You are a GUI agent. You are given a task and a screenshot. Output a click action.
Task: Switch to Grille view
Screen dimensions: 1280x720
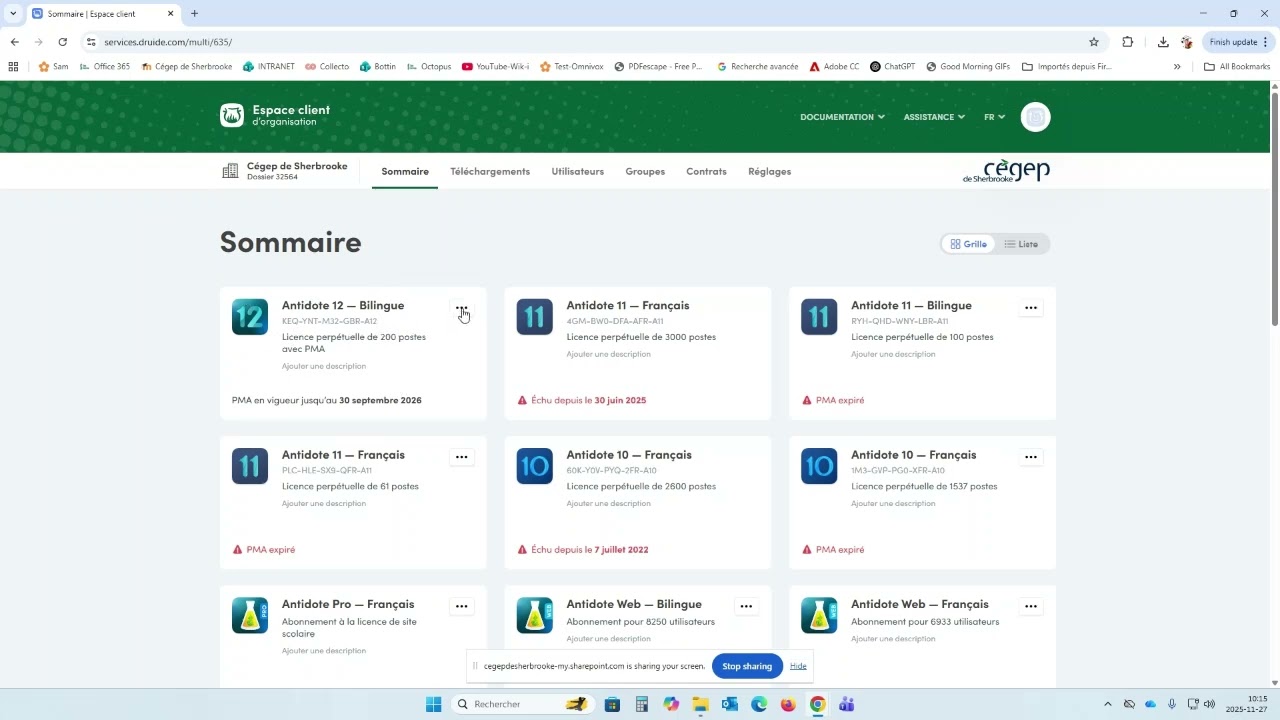click(968, 244)
